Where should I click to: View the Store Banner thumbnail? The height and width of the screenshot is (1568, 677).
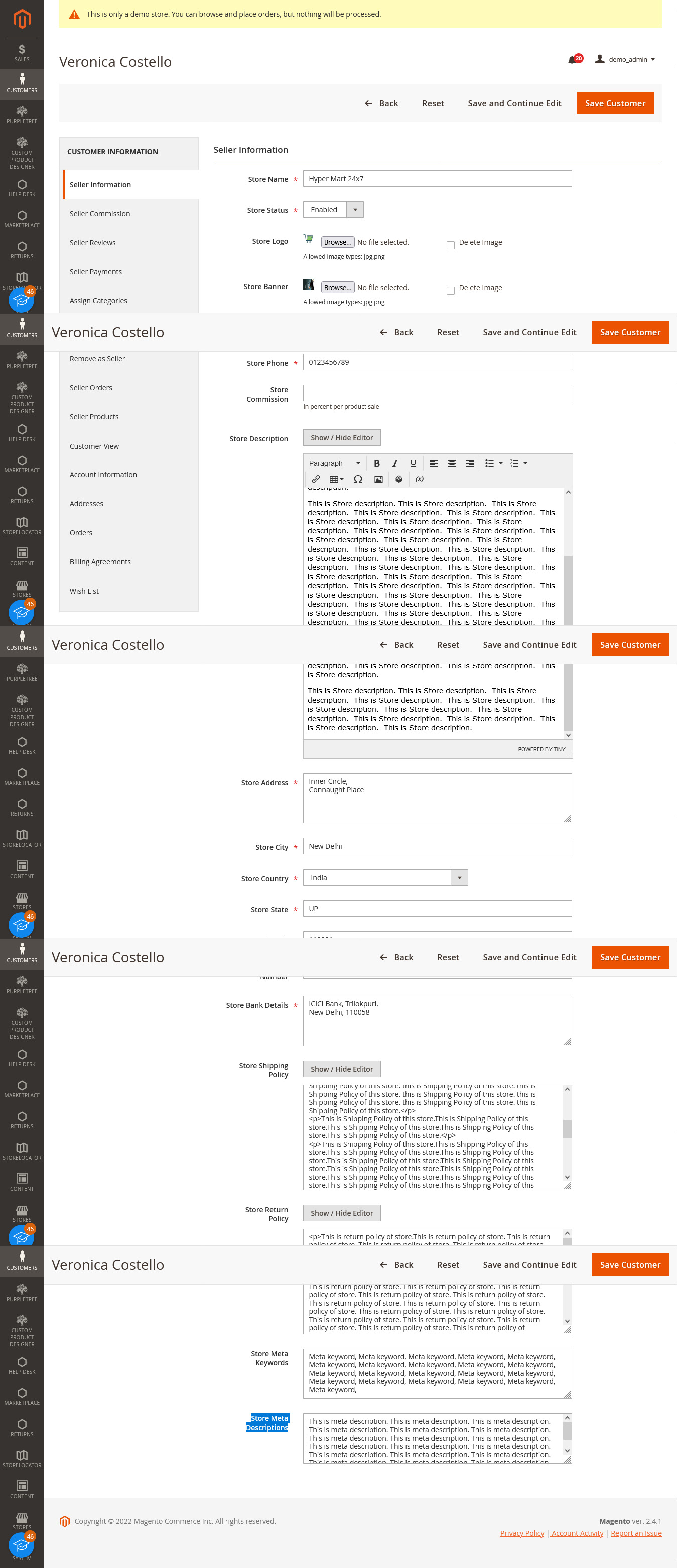point(309,284)
